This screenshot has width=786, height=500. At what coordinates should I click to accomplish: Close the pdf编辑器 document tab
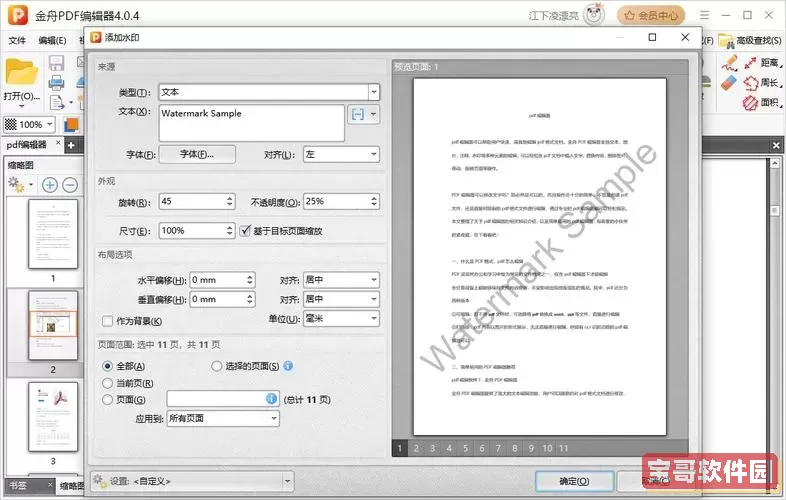pyautogui.click(x=58, y=143)
